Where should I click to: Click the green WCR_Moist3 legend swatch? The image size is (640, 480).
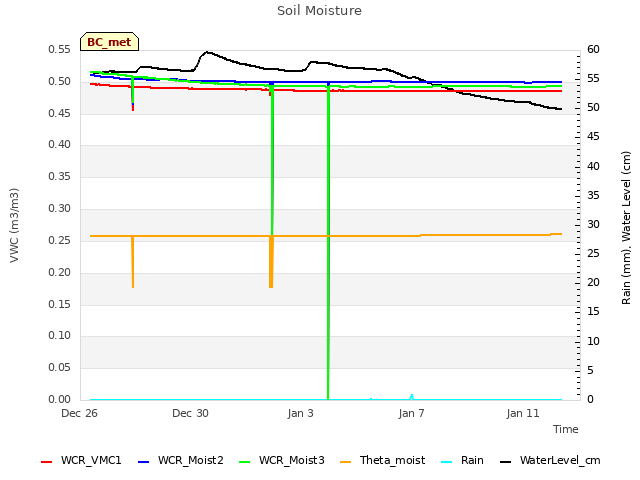pos(244,462)
